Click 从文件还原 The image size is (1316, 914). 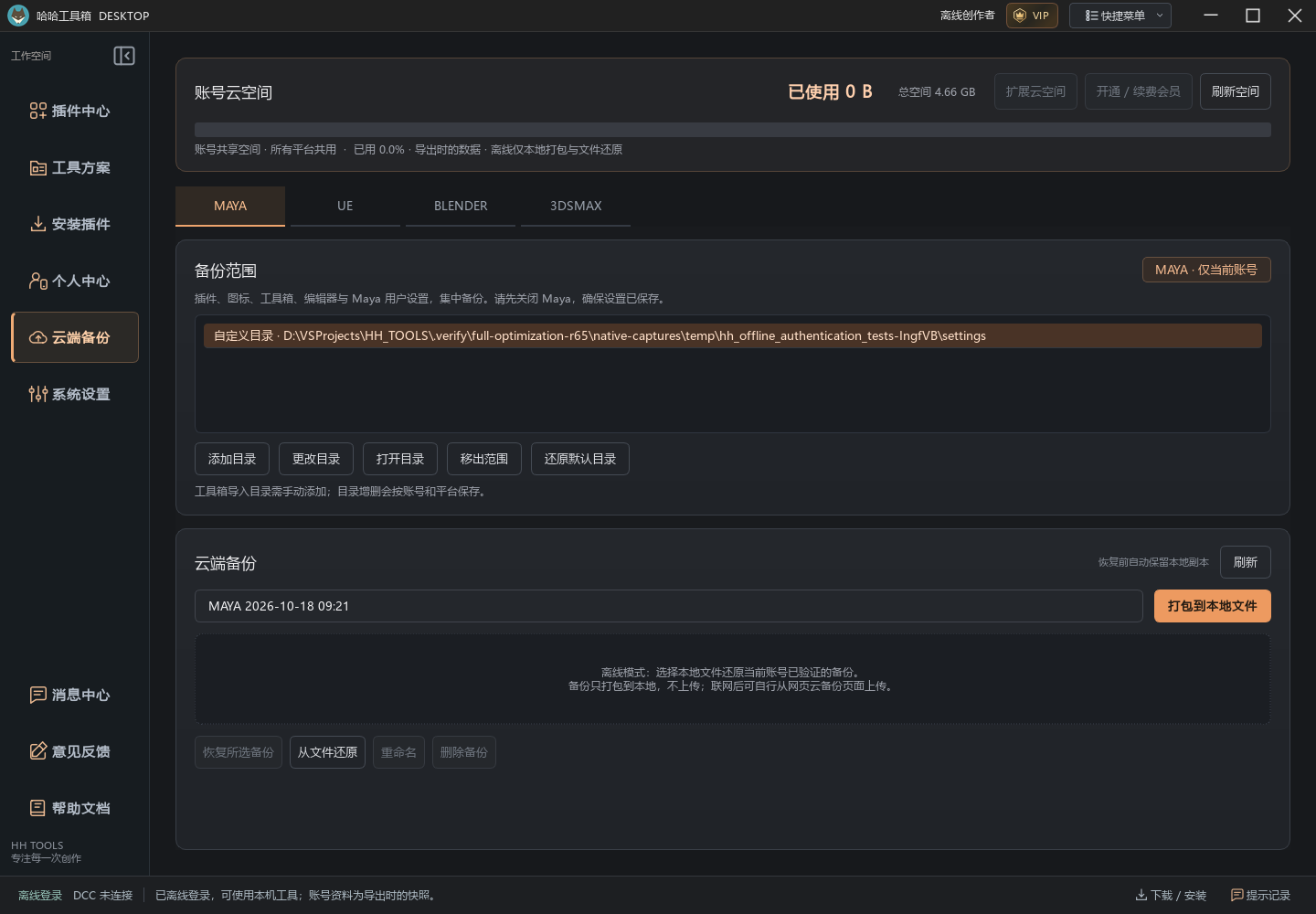pyautogui.click(x=327, y=752)
